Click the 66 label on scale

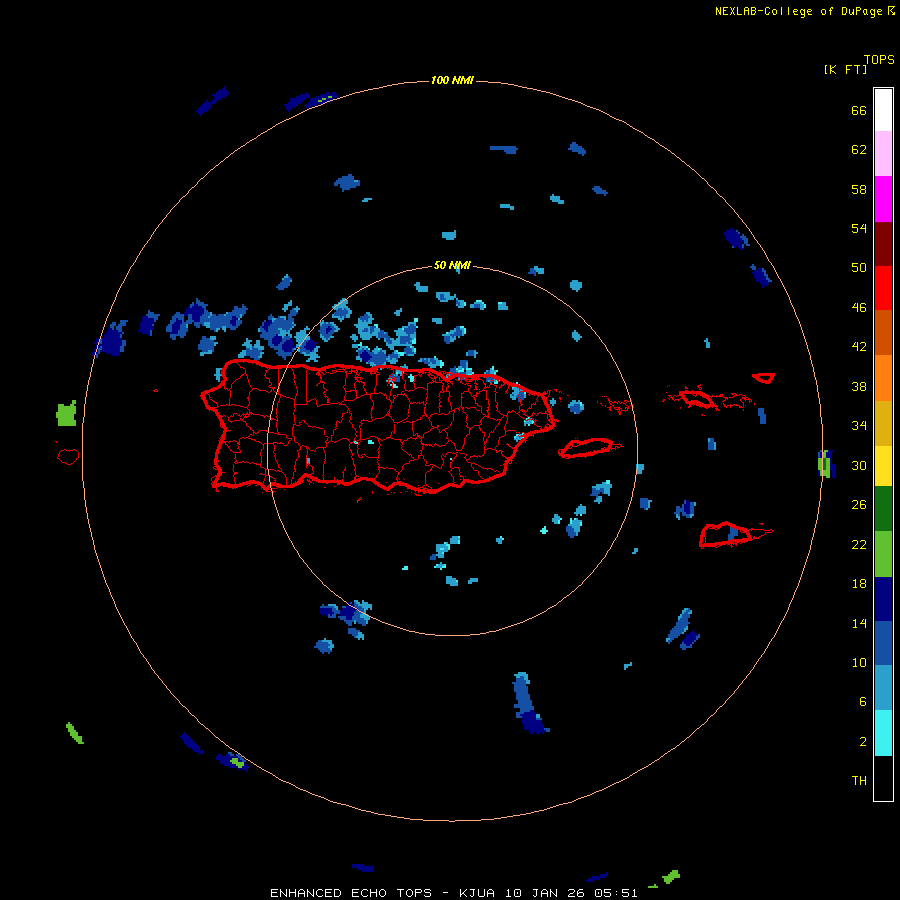pyautogui.click(x=859, y=110)
